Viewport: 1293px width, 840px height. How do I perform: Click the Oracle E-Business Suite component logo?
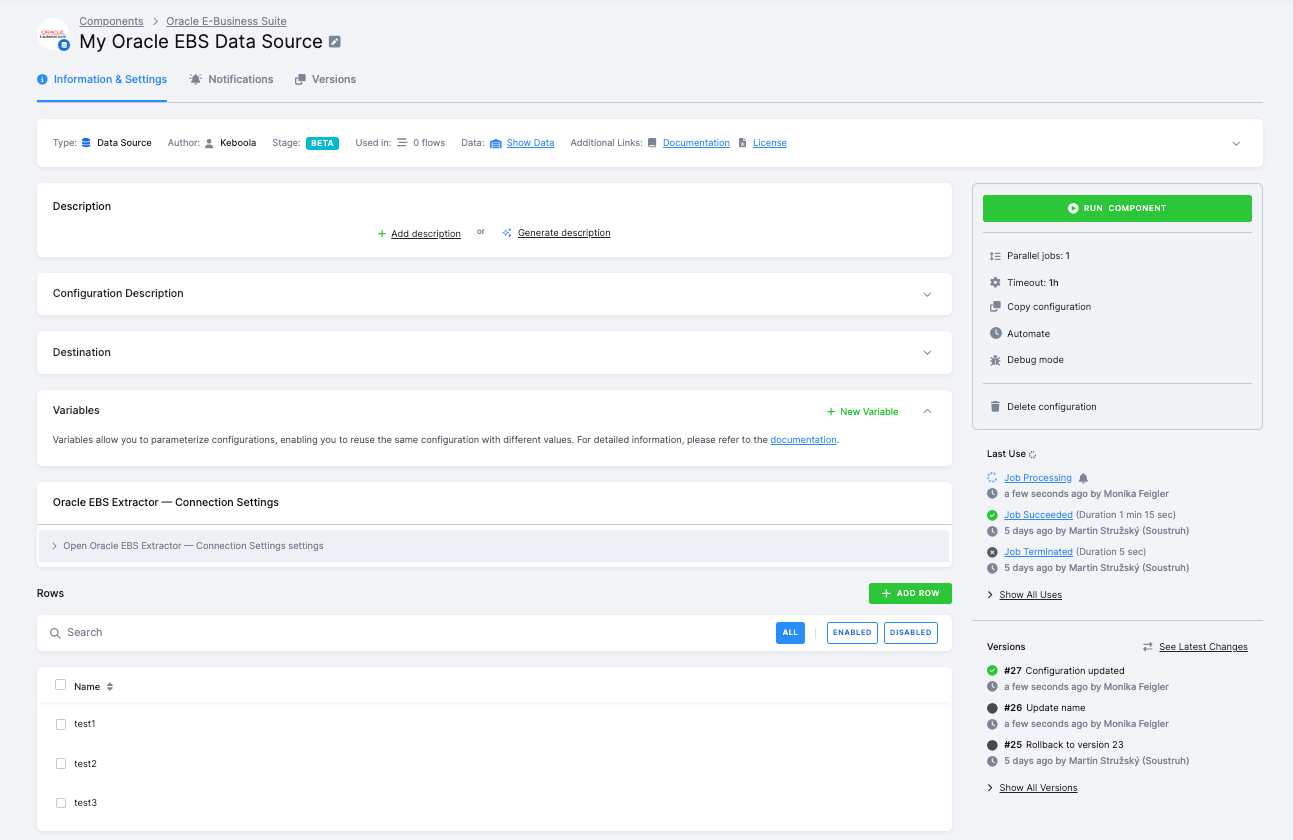tap(53, 34)
